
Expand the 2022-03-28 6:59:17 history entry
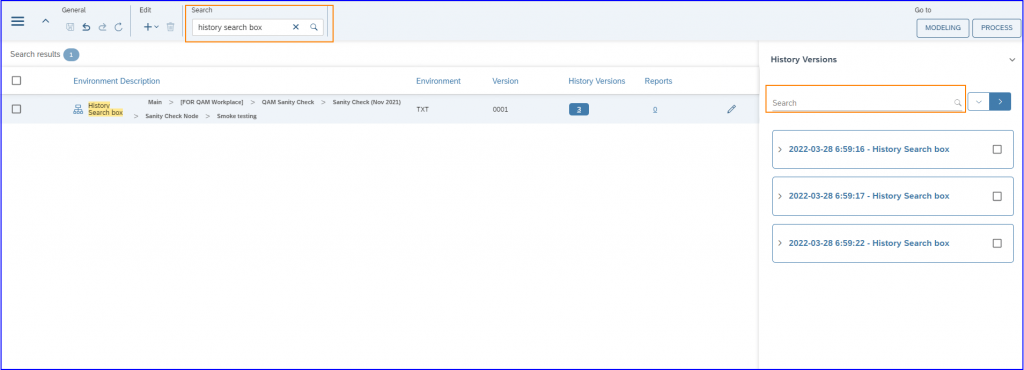pos(780,196)
